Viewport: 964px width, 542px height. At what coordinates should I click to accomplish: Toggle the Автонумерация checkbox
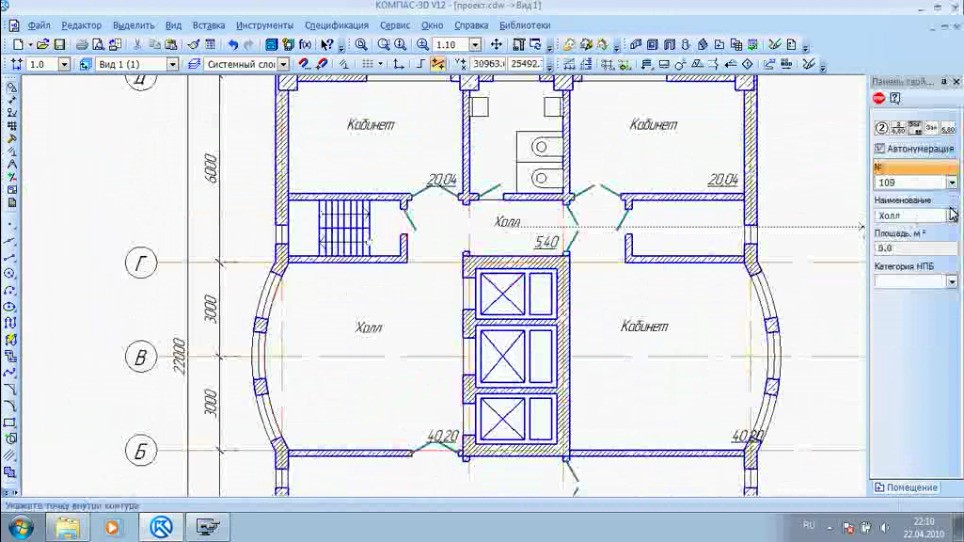(879, 149)
